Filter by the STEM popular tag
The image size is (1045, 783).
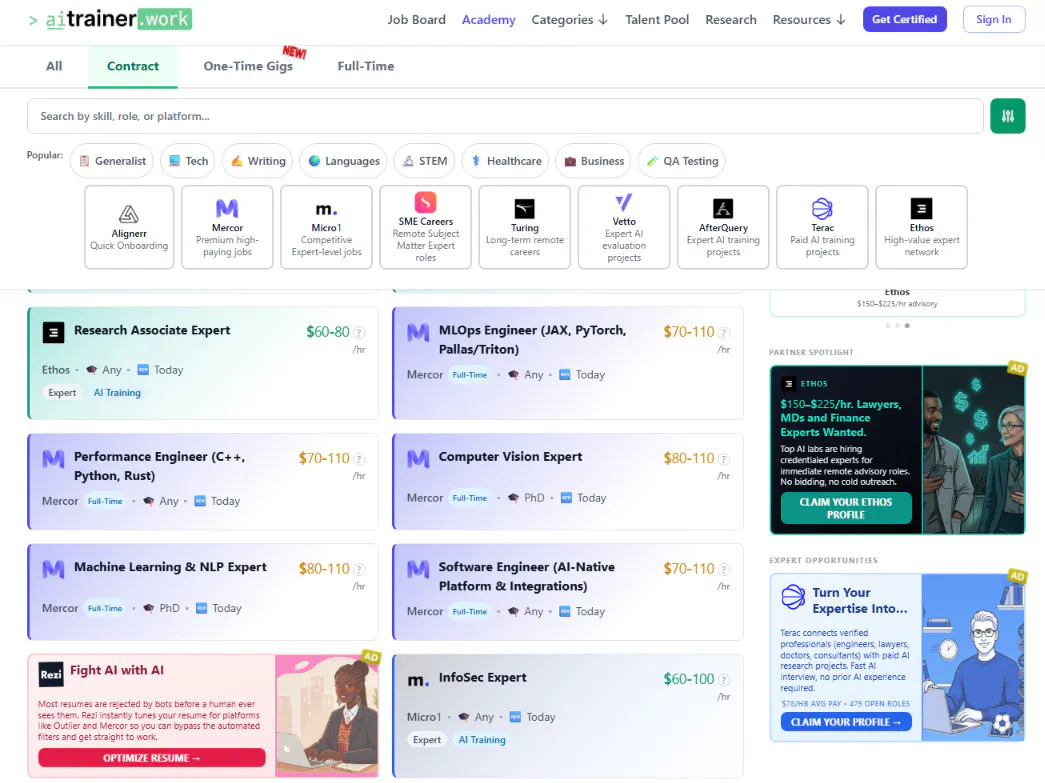pyautogui.click(x=425, y=161)
